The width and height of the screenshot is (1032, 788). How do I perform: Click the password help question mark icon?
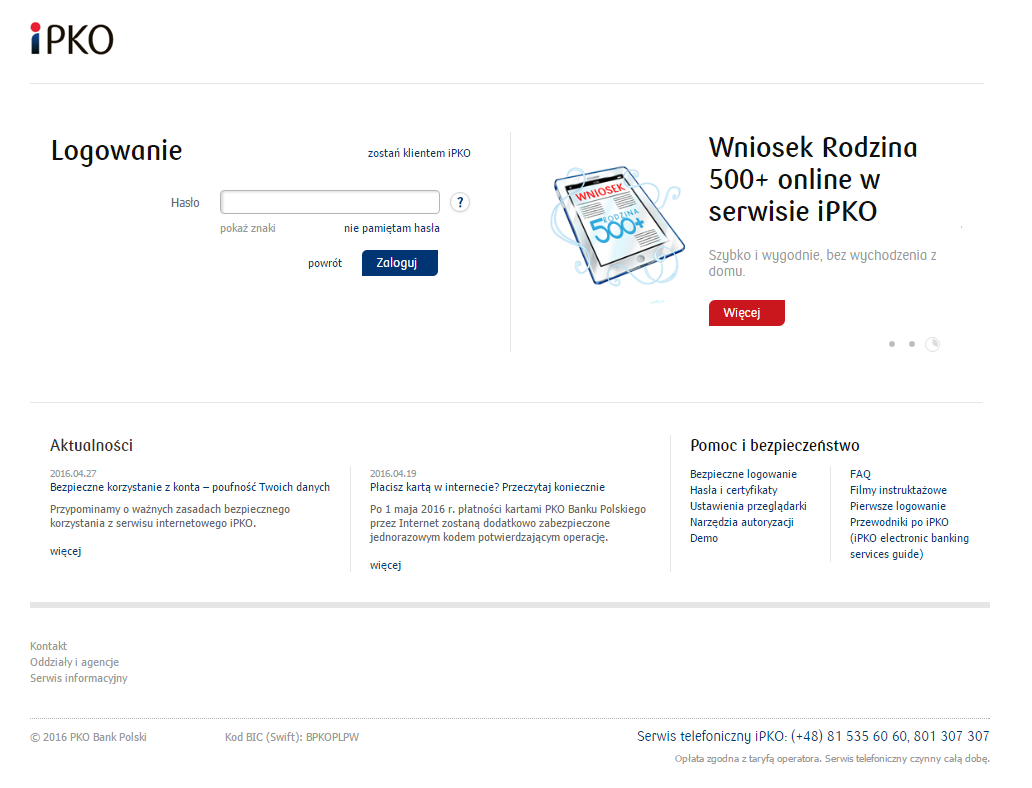pyautogui.click(x=459, y=203)
